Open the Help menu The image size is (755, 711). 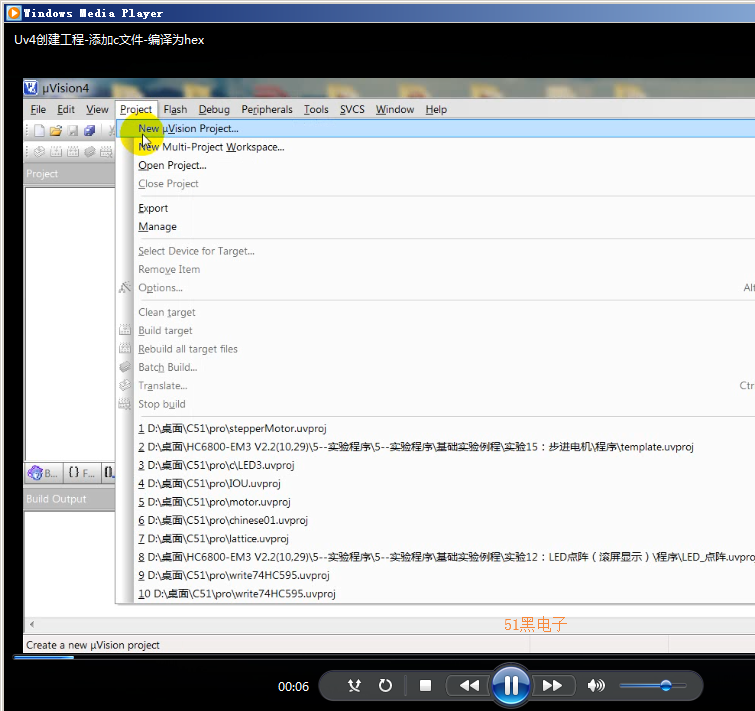(x=436, y=110)
